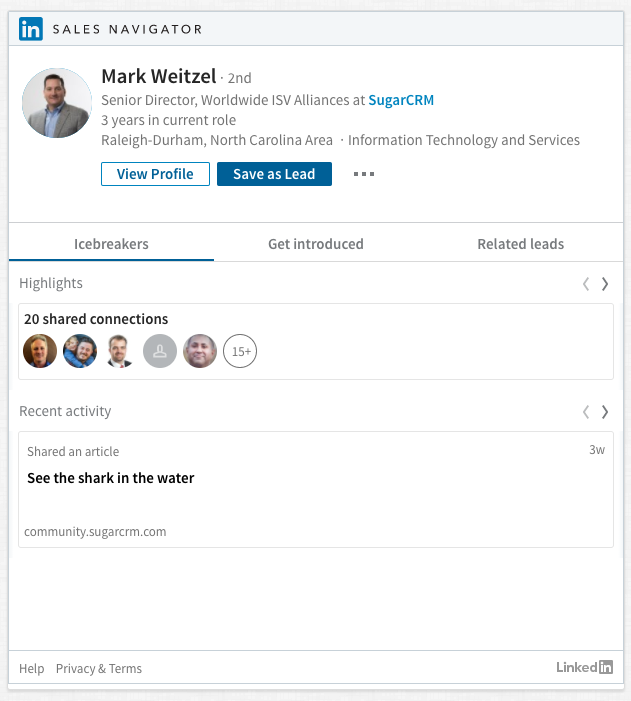Expand the 15+ more shared connections
This screenshot has width=631, height=701.
click(240, 351)
